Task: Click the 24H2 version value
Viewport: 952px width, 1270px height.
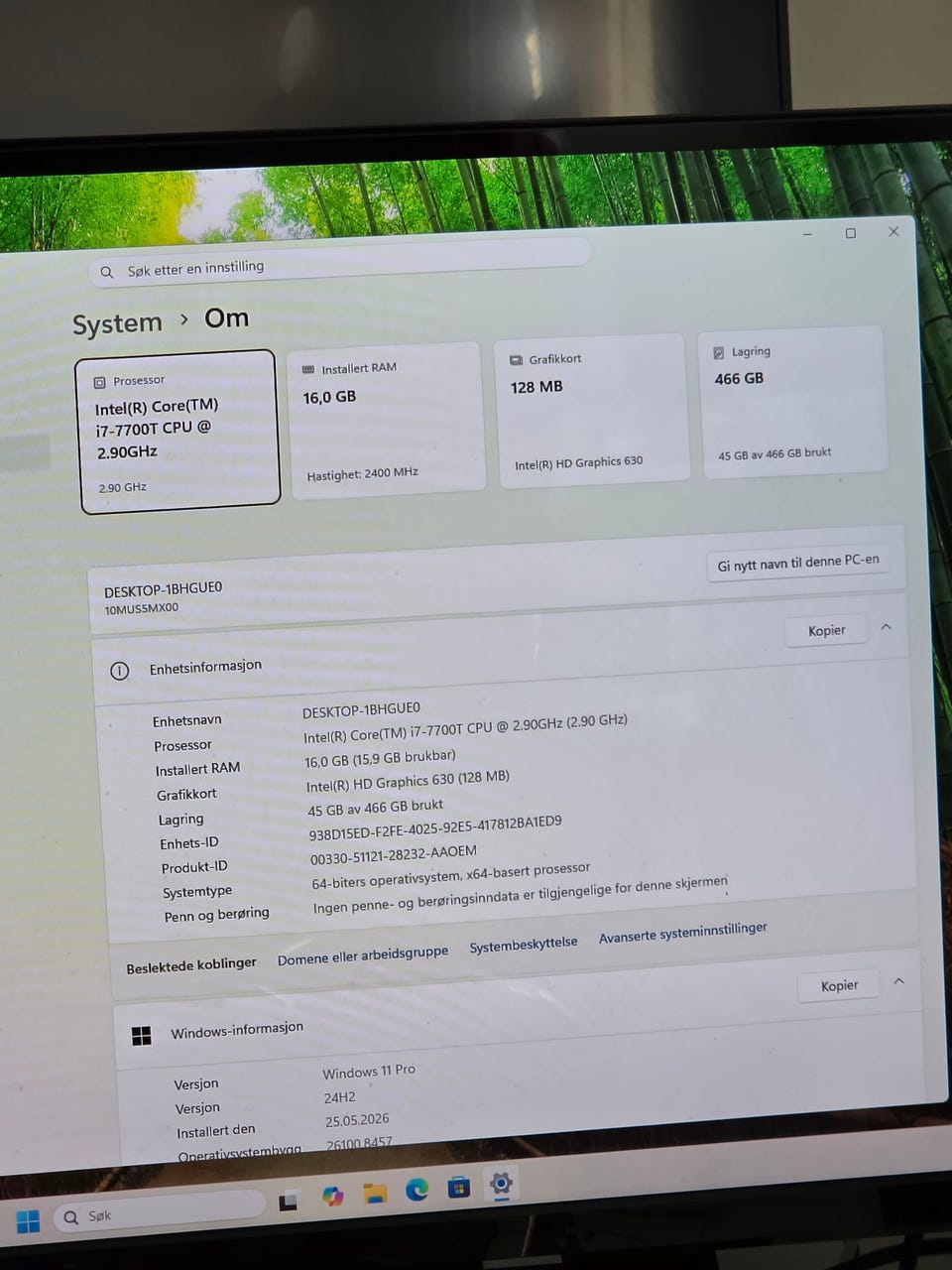Action: click(x=339, y=1097)
